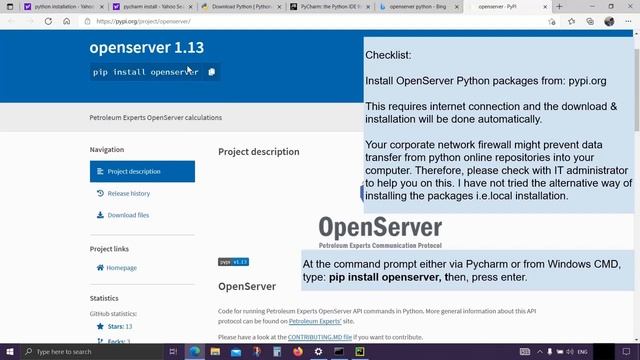Follow the Petroleum Experts' site link

click(x=315, y=321)
